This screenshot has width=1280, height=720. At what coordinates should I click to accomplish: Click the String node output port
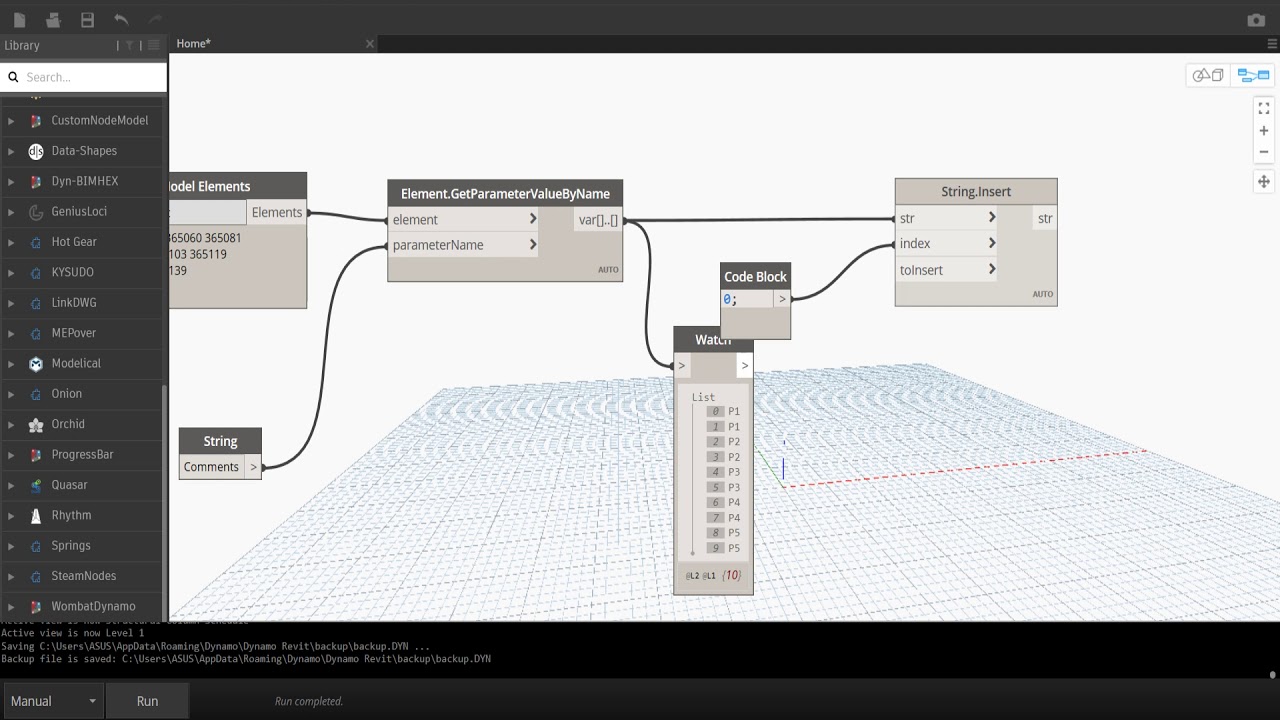pyautogui.click(x=254, y=467)
